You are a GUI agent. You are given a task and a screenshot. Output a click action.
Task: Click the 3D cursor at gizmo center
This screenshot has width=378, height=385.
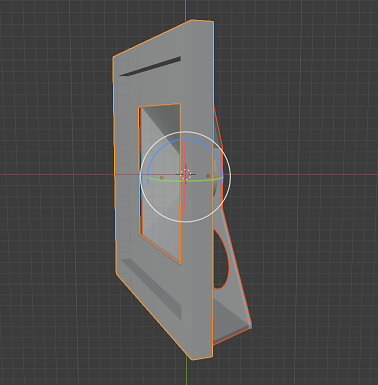click(x=186, y=174)
